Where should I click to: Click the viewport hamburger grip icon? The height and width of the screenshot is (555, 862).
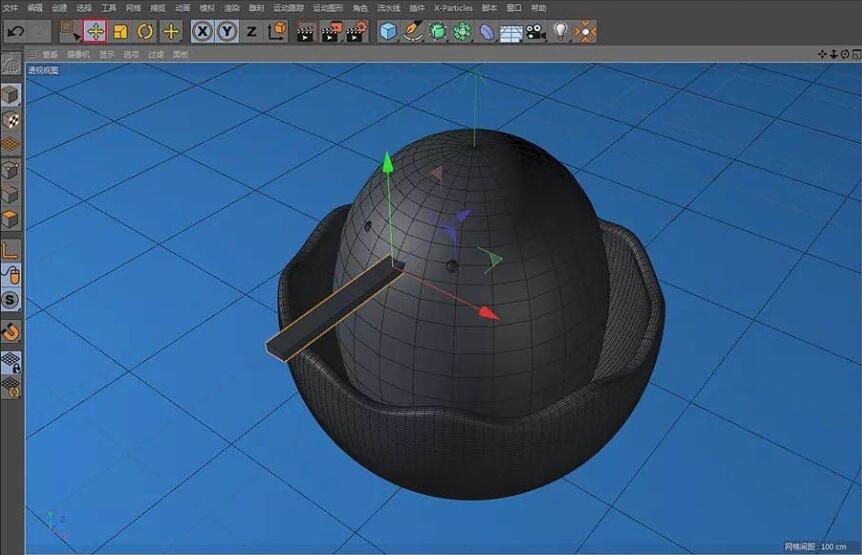tap(32, 54)
